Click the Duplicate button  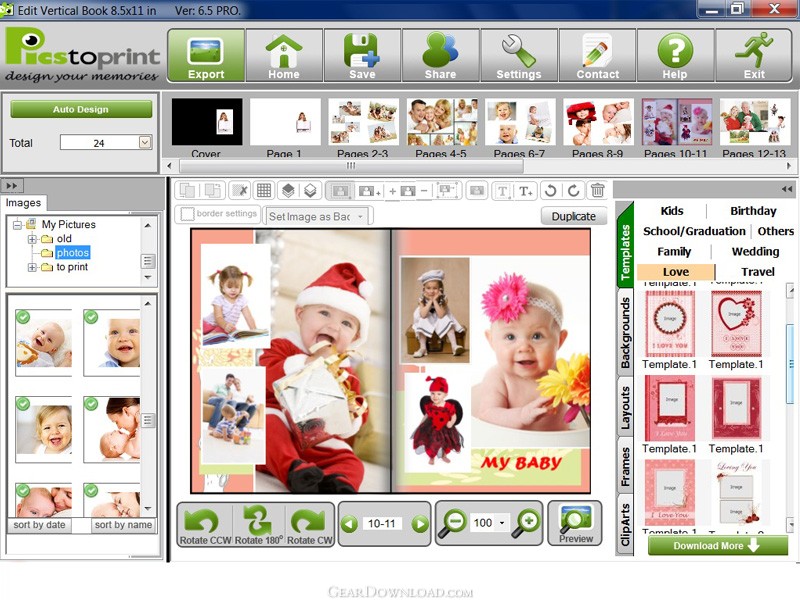click(x=573, y=216)
